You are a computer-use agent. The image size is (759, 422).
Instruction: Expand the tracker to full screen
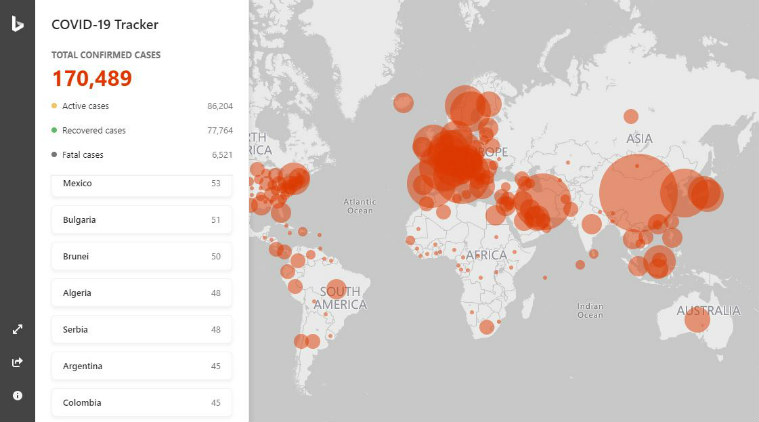coord(17,329)
